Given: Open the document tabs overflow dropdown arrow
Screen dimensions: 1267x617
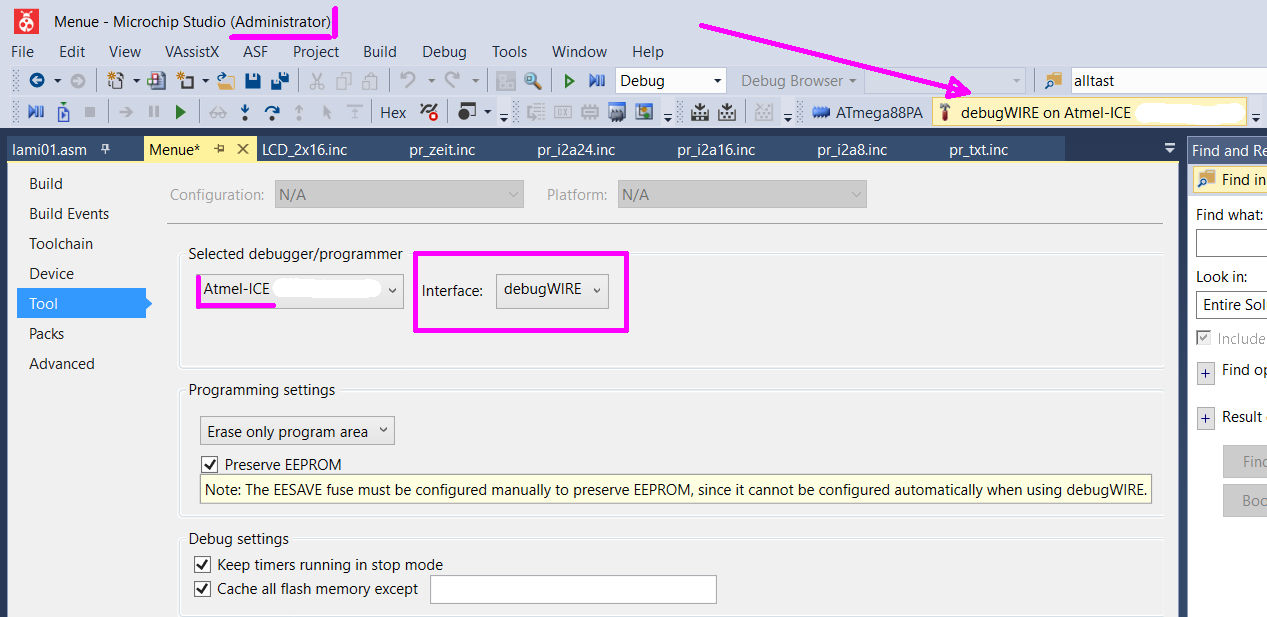Looking at the screenshot, I should click(x=1170, y=148).
